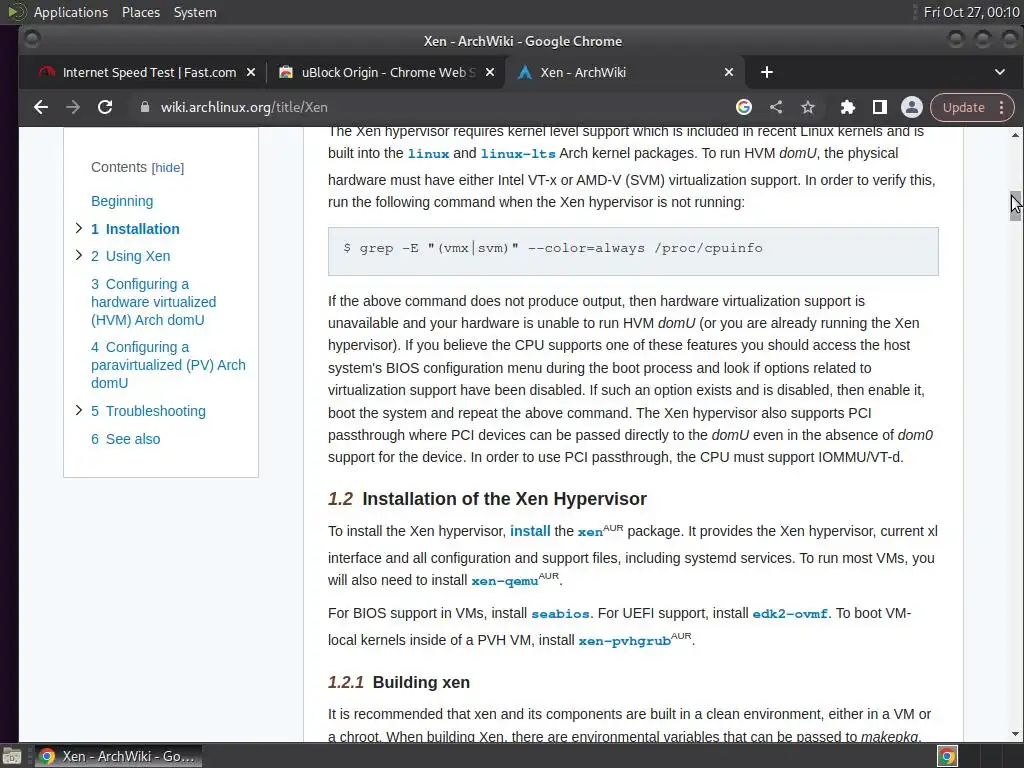This screenshot has width=1024, height=768.
Task: Click the page scrollbar thumb
Action: click(1015, 206)
